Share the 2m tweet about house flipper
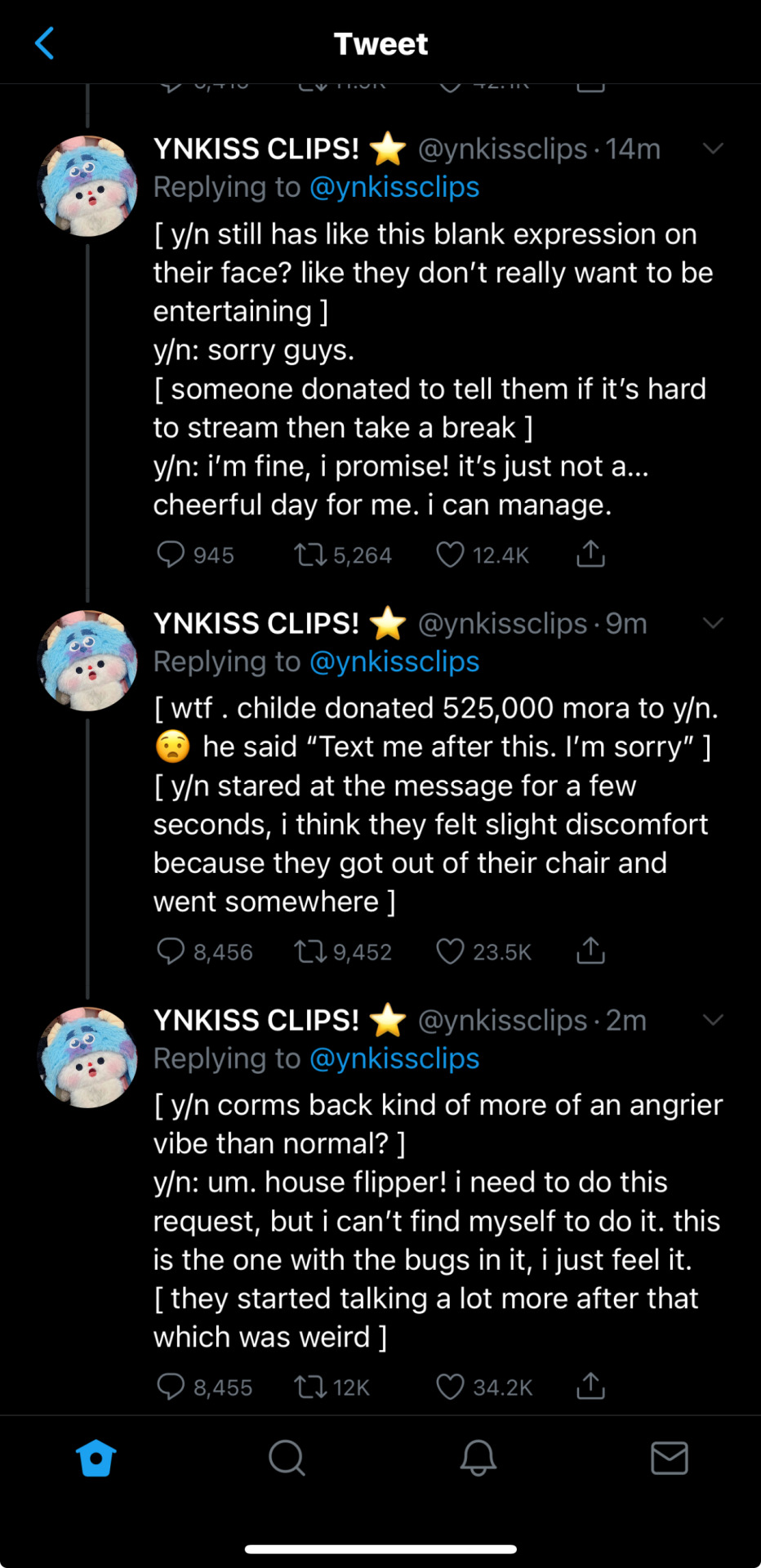 click(590, 1386)
